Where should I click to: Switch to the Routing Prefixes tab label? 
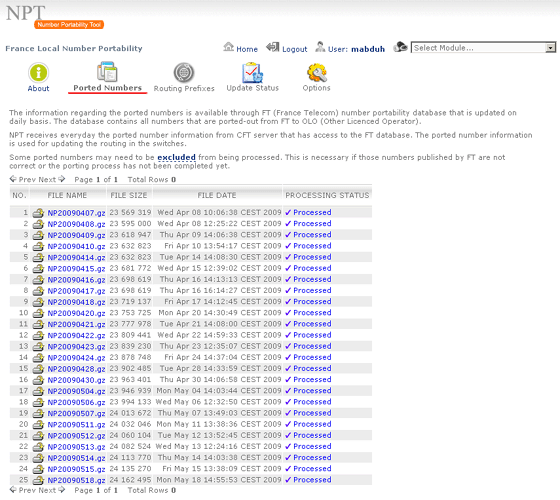[x=184, y=88]
